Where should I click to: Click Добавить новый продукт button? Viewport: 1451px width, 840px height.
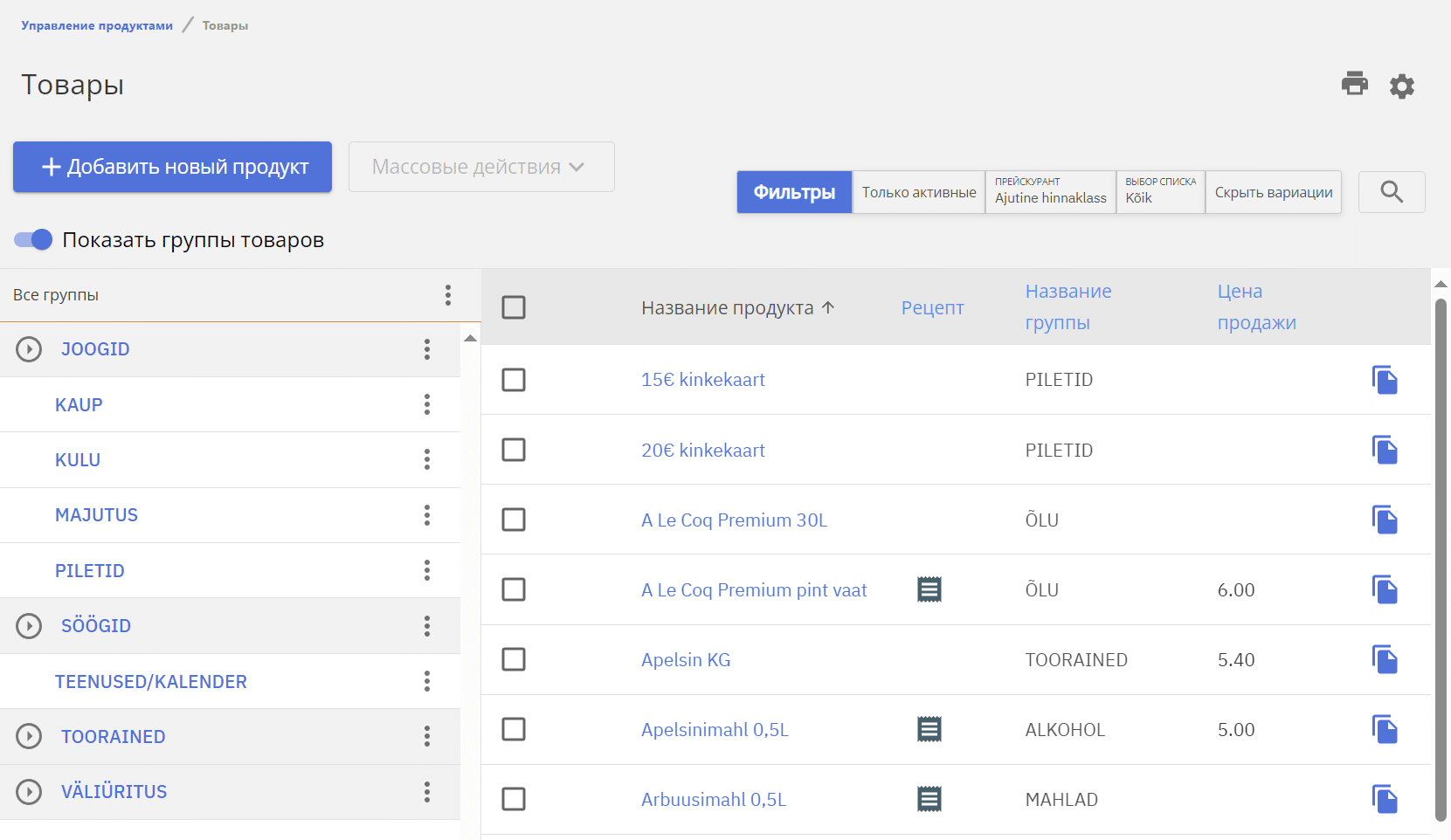point(172,167)
